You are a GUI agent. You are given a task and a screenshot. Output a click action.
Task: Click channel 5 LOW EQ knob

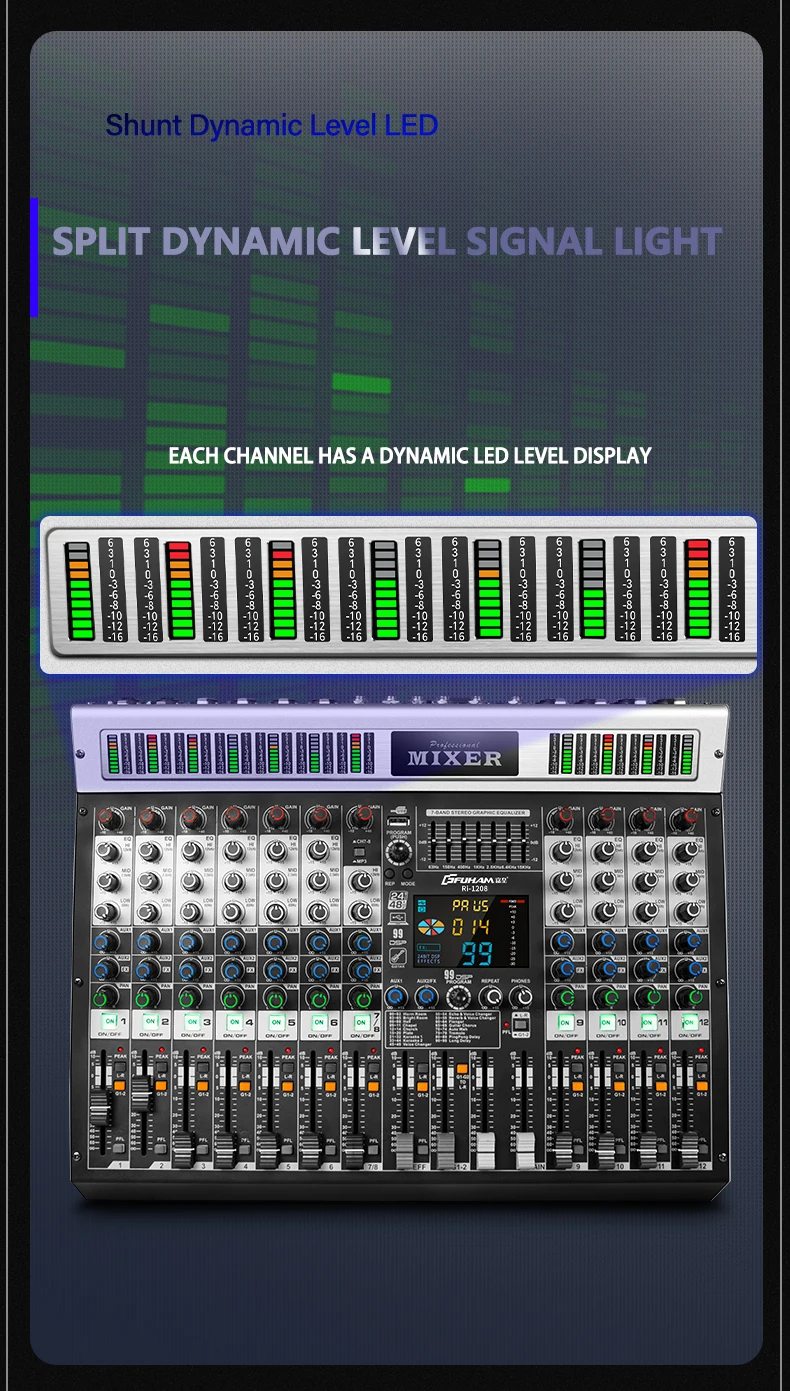click(275, 912)
